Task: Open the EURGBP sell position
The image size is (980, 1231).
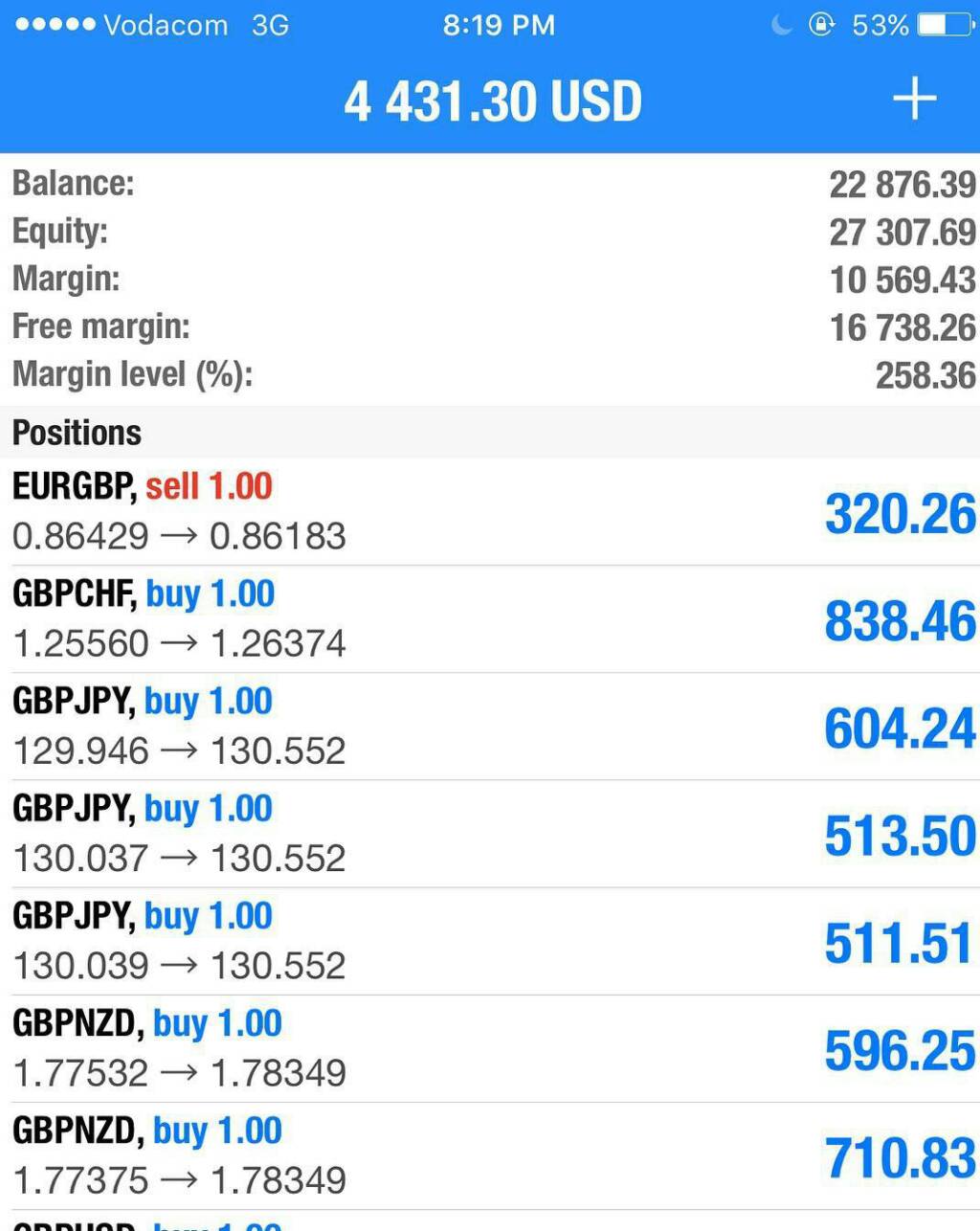Action: click(490, 511)
